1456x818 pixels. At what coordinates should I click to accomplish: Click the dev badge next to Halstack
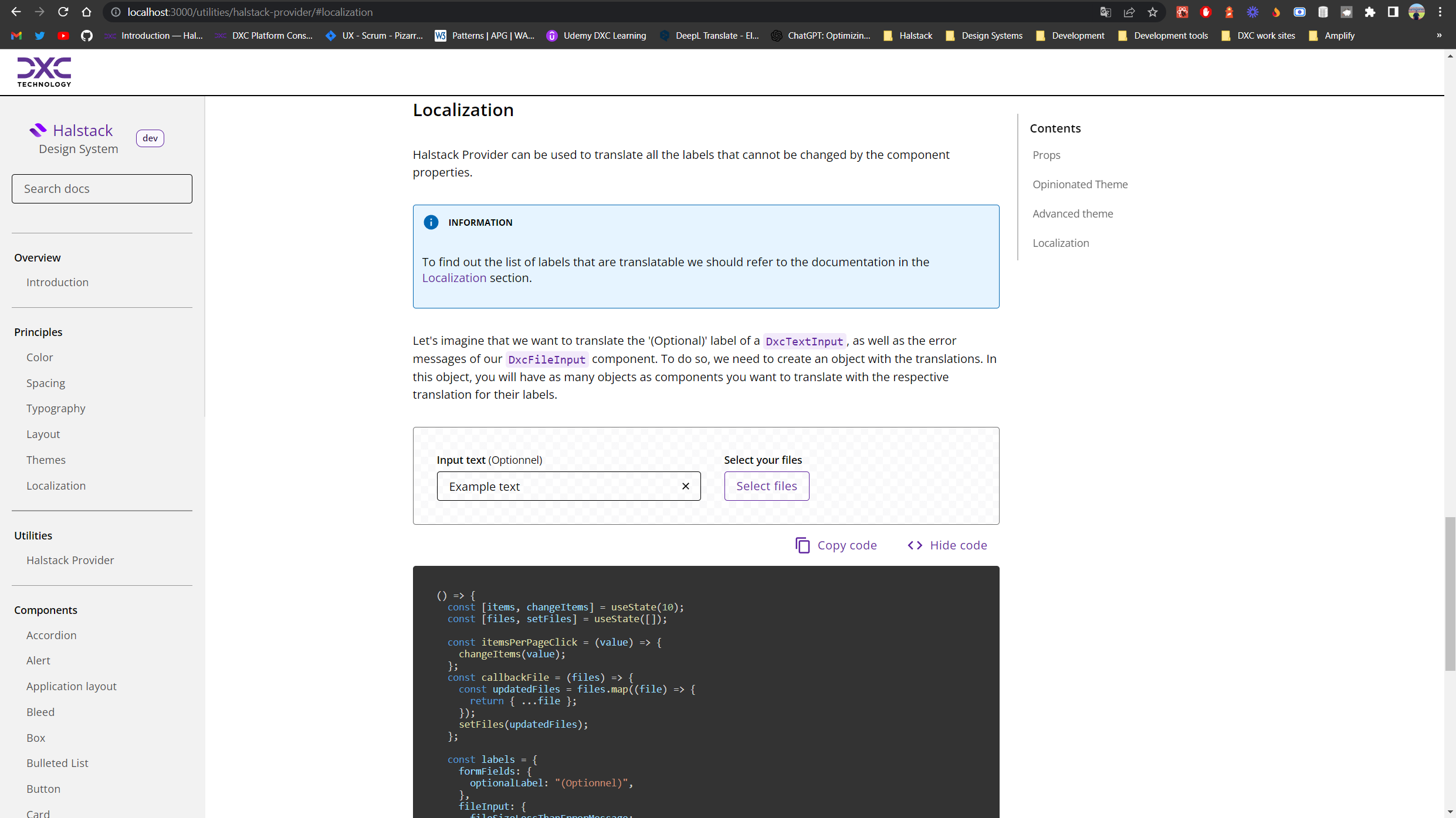click(150, 138)
